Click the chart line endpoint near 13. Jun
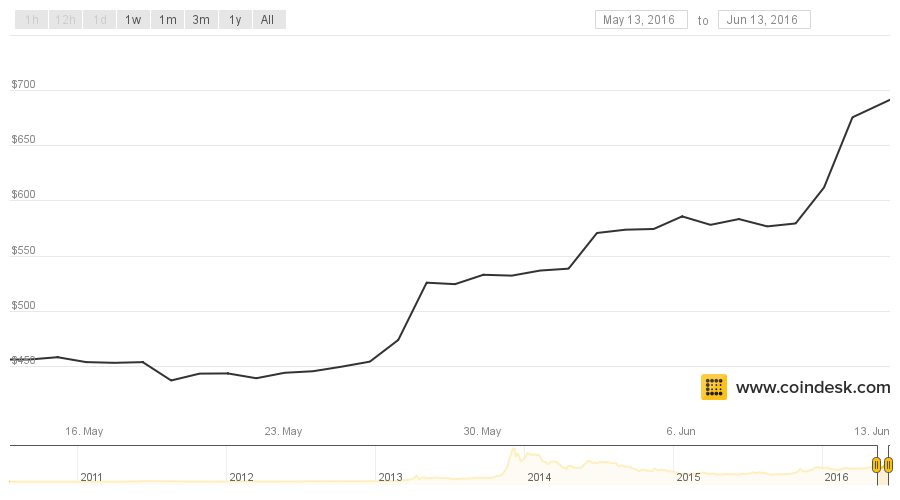The image size is (900, 500). [x=889, y=100]
